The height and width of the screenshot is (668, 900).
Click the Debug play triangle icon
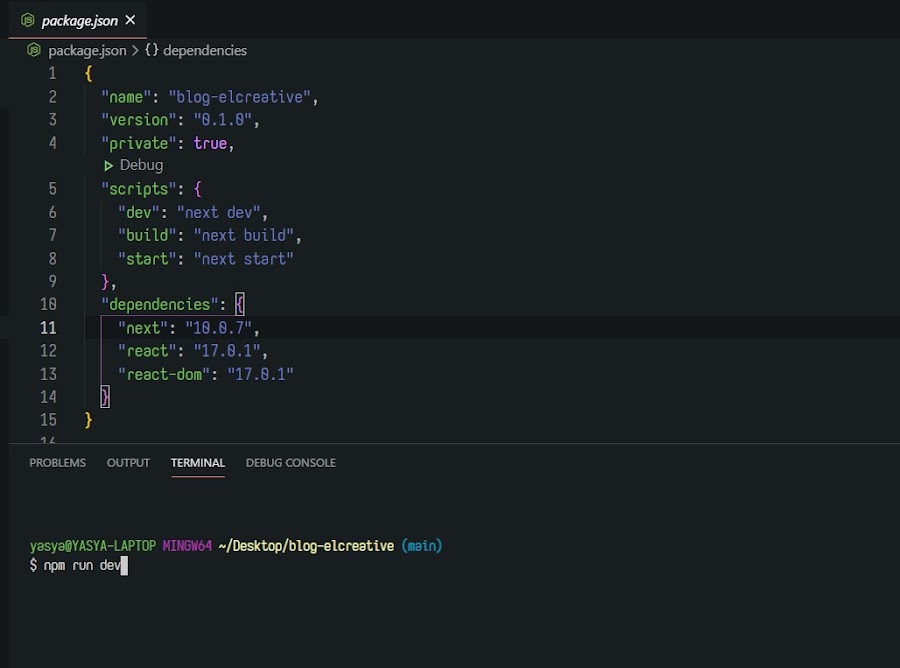[x=108, y=166]
